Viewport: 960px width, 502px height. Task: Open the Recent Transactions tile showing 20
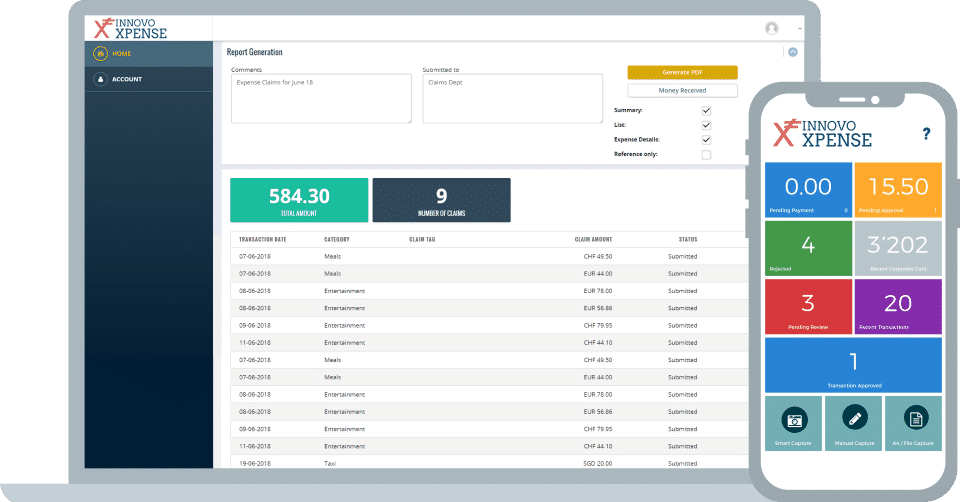click(x=898, y=307)
